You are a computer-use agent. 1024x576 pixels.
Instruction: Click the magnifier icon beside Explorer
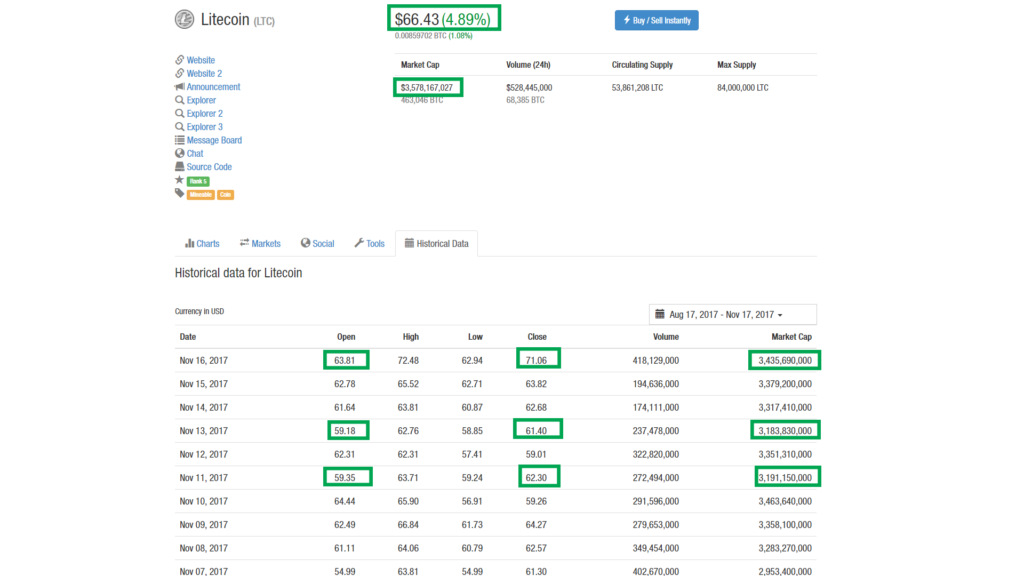tap(180, 99)
